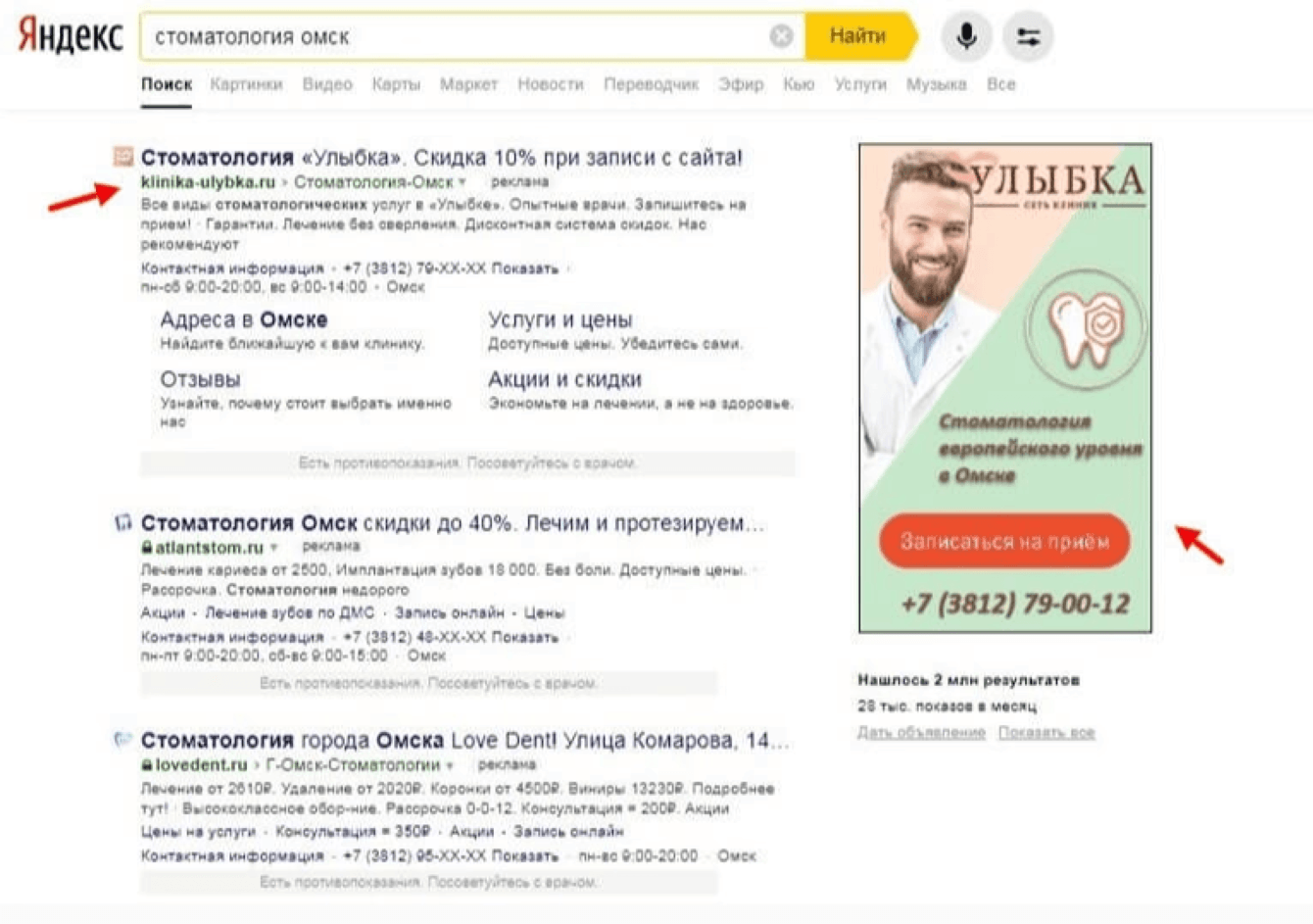Switch to the Картинки tab
The image size is (1313, 924).
tap(246, 84)
